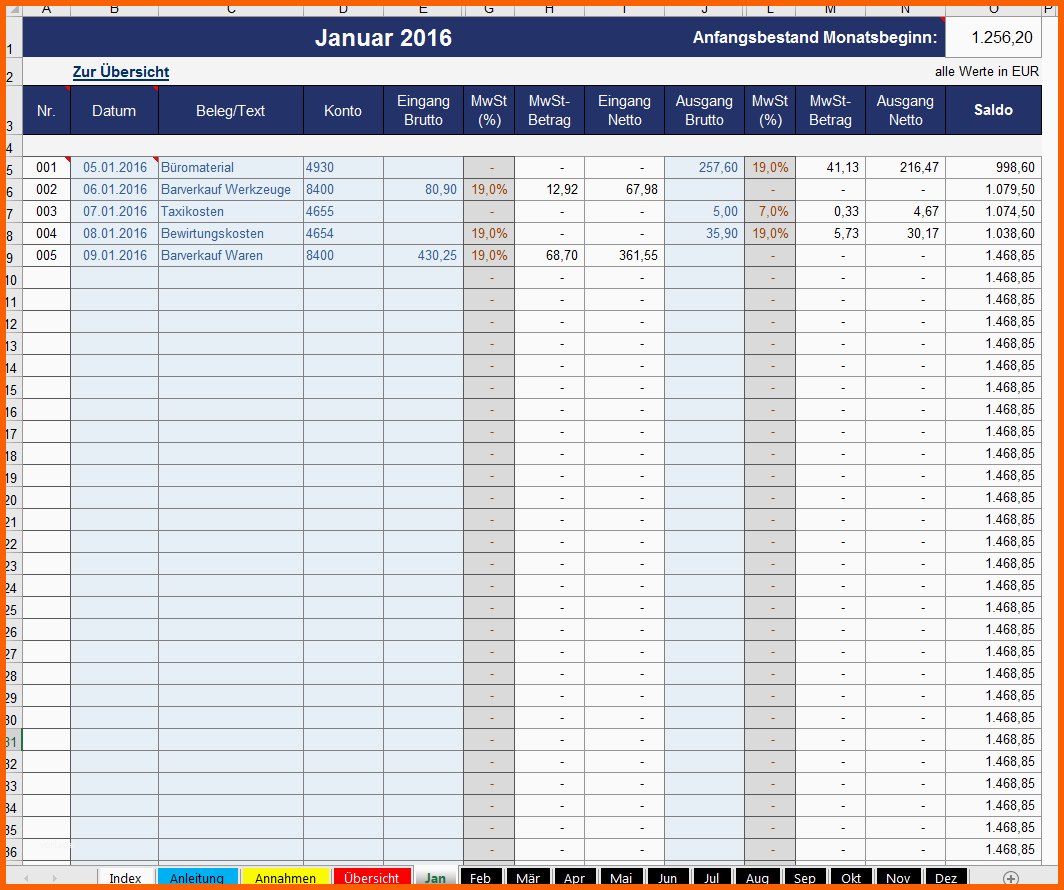Select row 20 header
The width and height of the screenshot is (1064, 890).
pyautogui.click(x=11, y=497)
